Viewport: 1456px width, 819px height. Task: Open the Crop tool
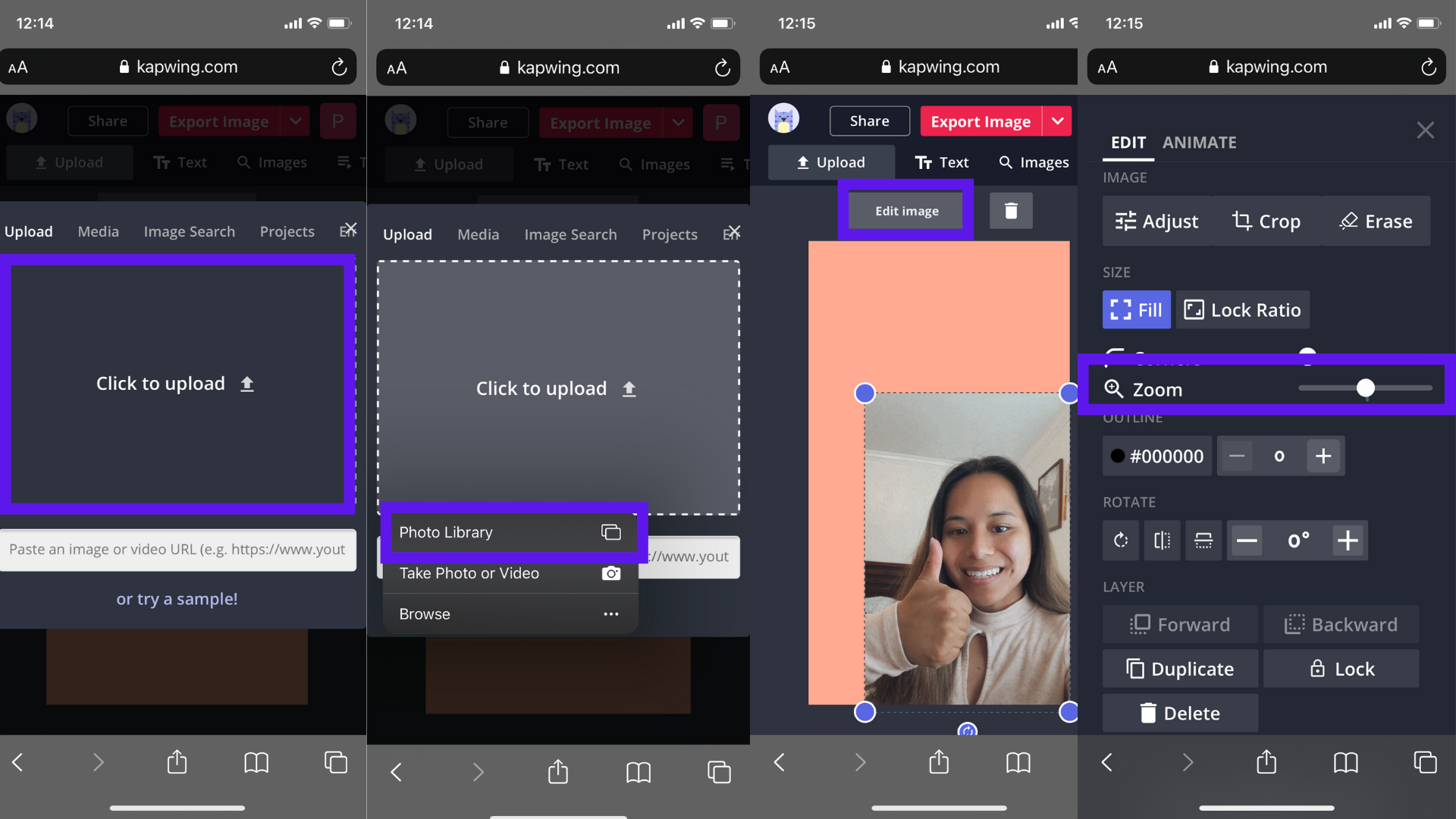click(1266, 221)
